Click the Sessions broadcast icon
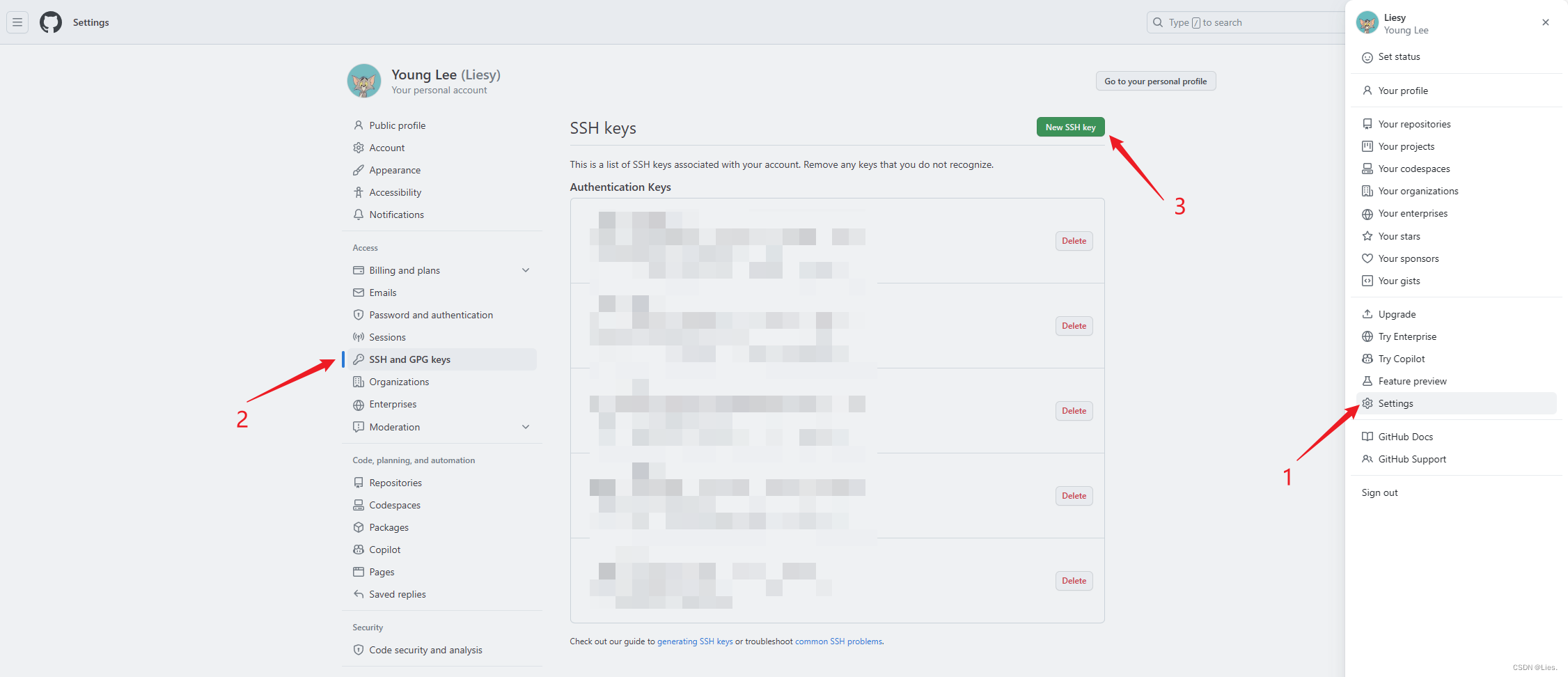Image resolution: width=1568 pixels, height=677 pixels. pos(359,337)
